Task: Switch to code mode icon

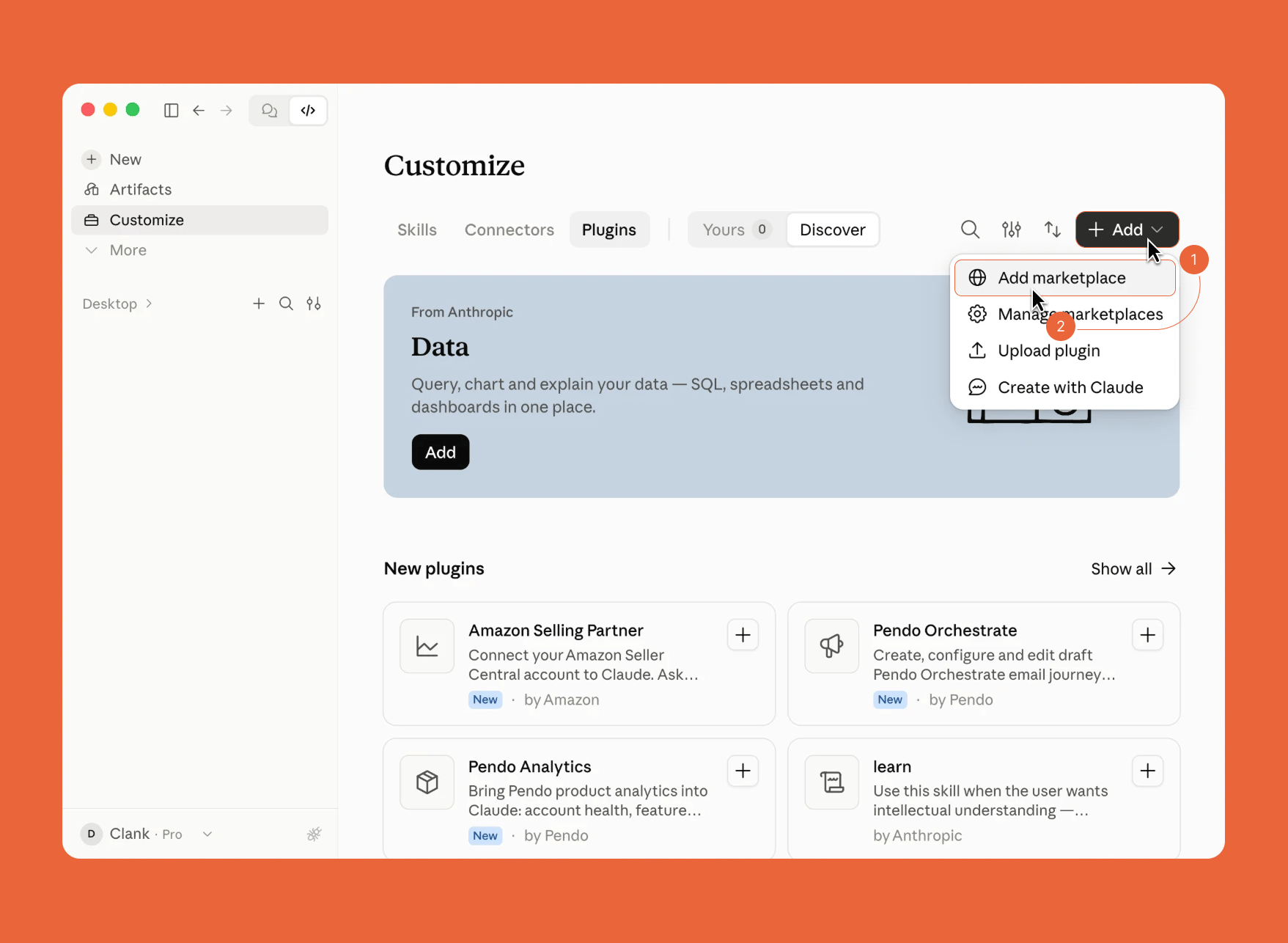Action: (308, 110)
